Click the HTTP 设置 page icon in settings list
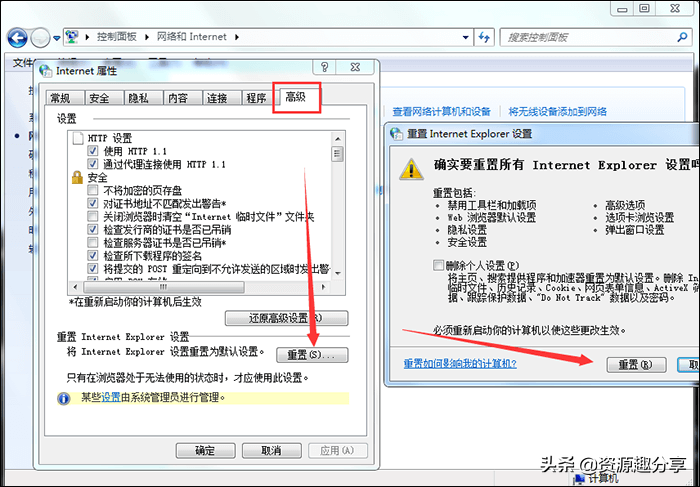The height and width of the screenshot is (487, 700). point(78,138)
